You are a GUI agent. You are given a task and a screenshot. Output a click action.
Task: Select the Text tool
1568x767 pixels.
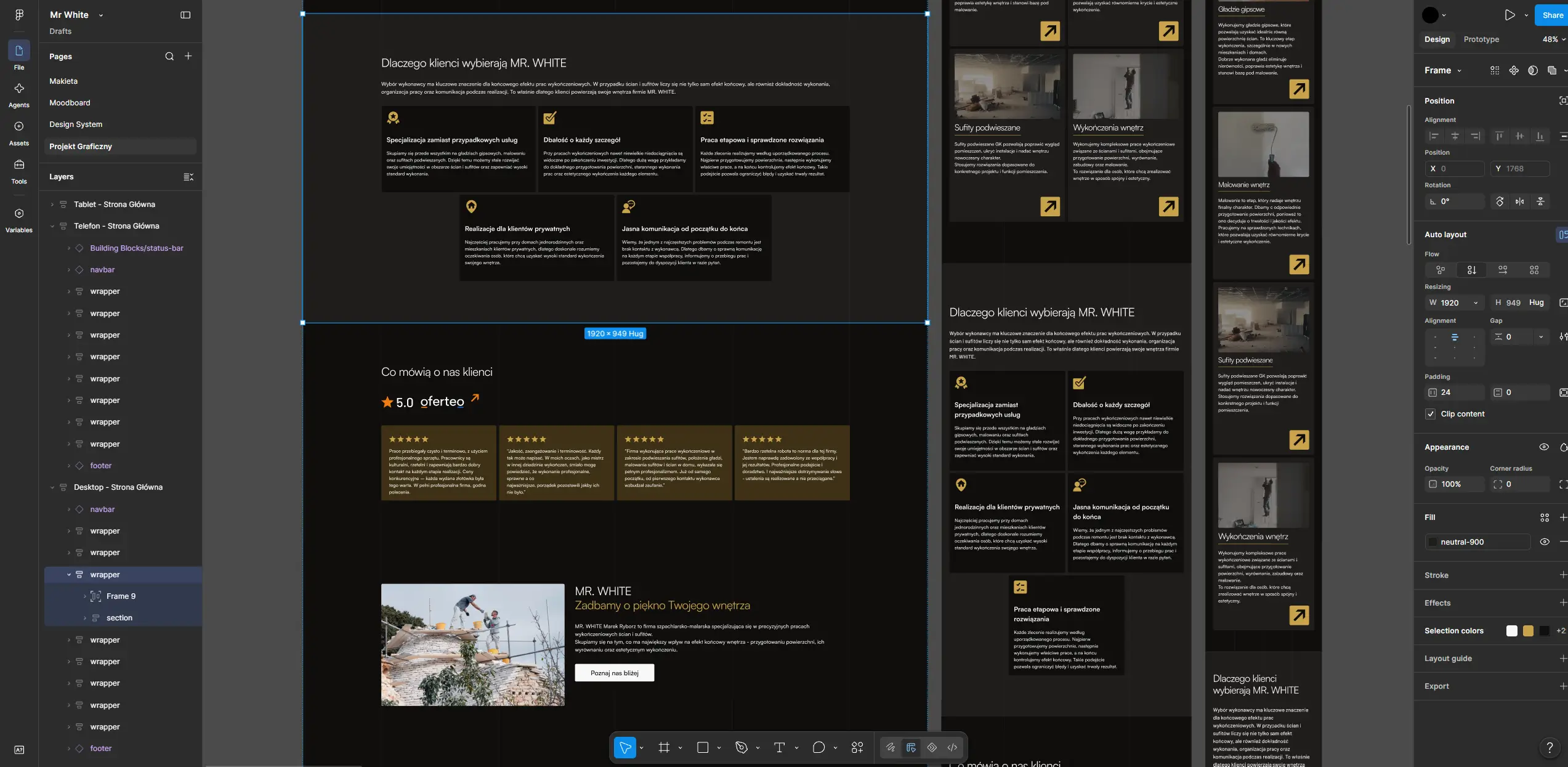coord(780,747)
